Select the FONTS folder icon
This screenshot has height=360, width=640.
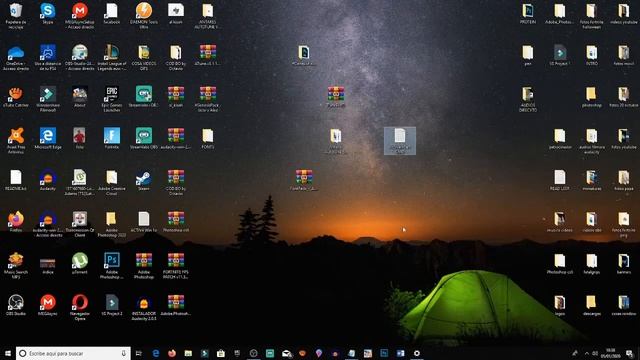(207, 138)
